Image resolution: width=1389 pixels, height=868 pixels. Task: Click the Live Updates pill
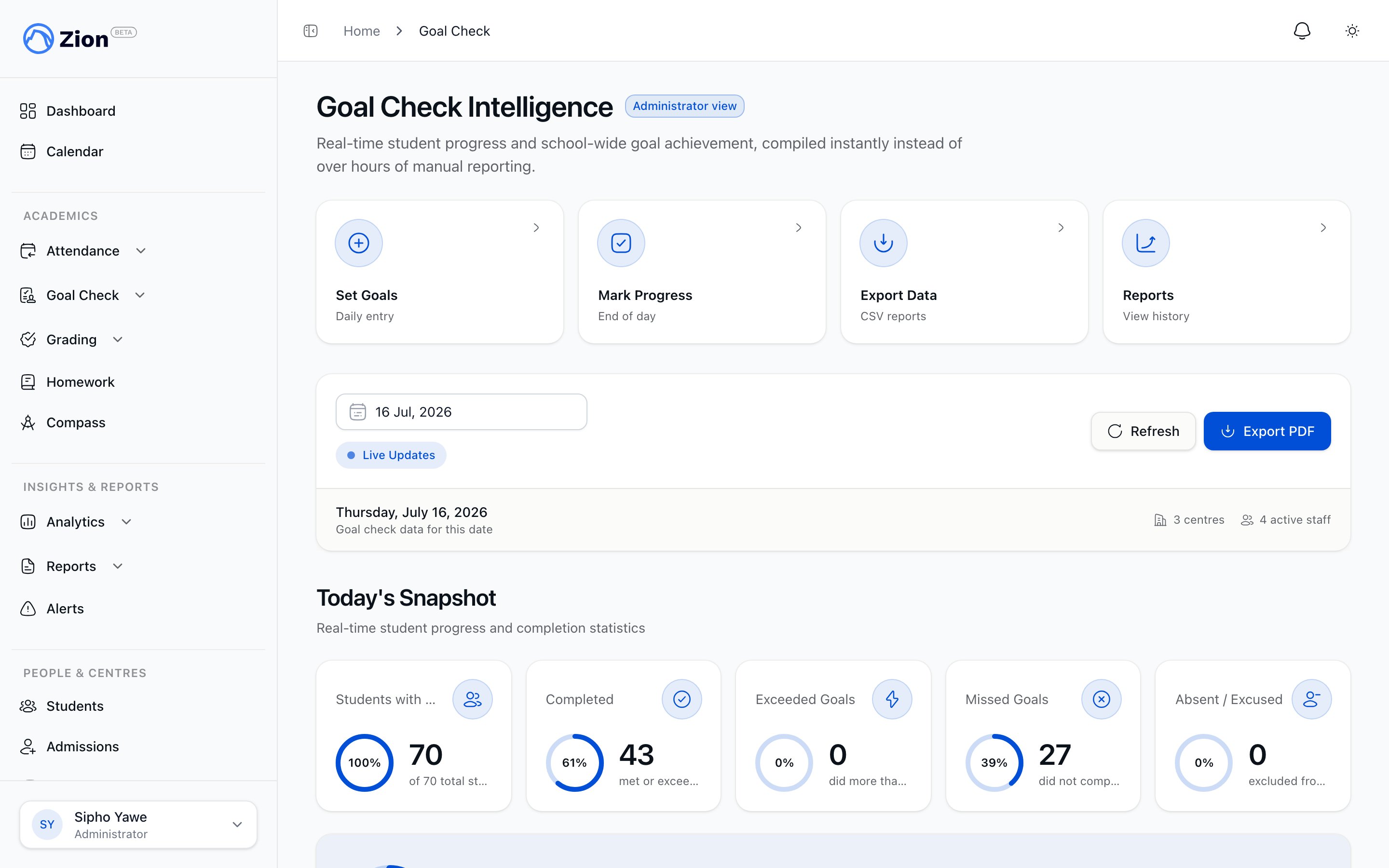click(391, 455)
